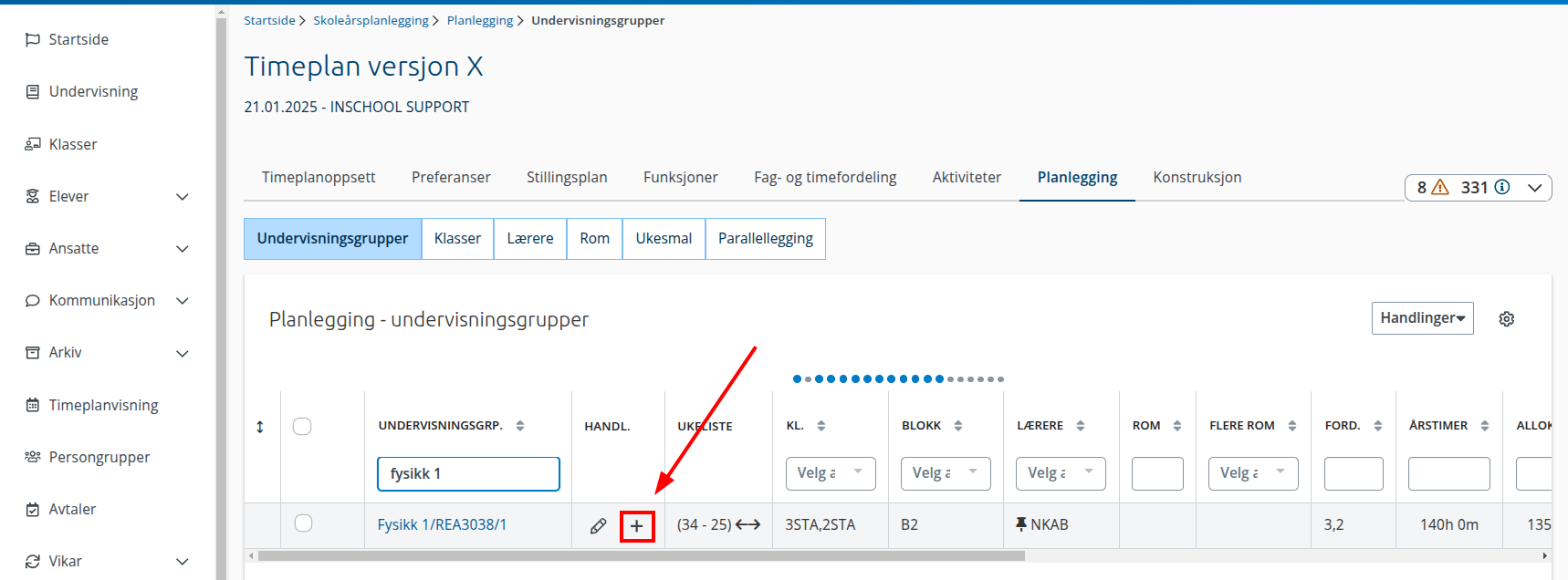
Task: Expand the Kommunikasjon sidebar chevron
Action: 183,301
